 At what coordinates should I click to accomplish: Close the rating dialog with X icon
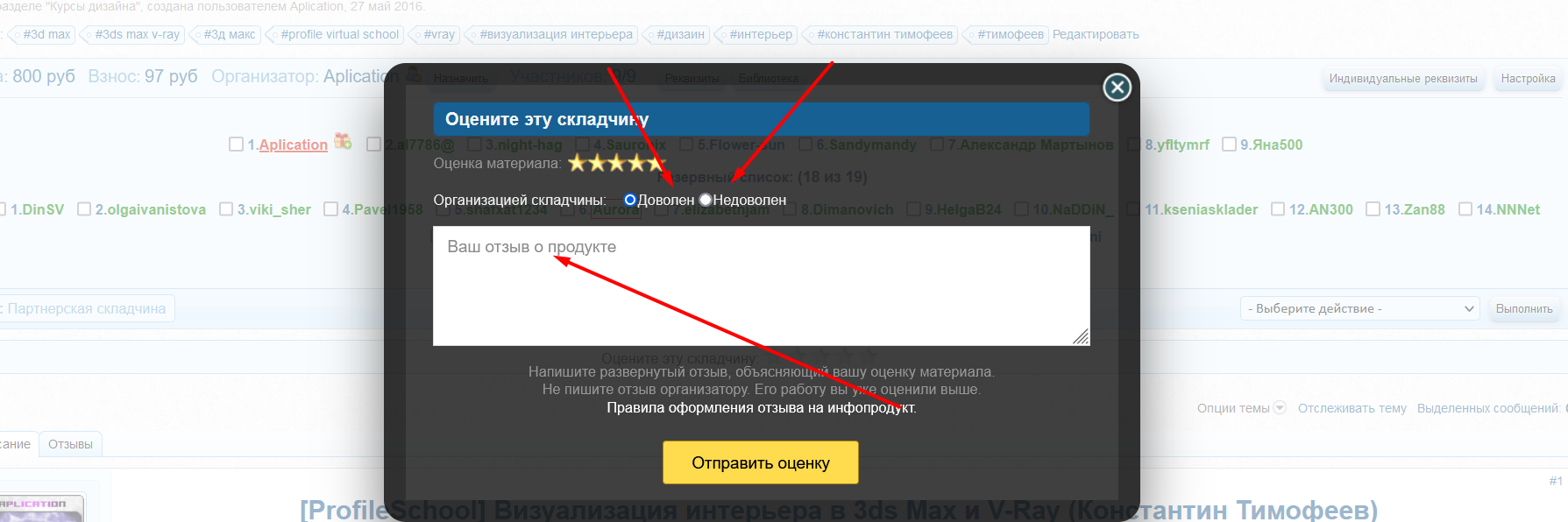tap(1117, 87)
